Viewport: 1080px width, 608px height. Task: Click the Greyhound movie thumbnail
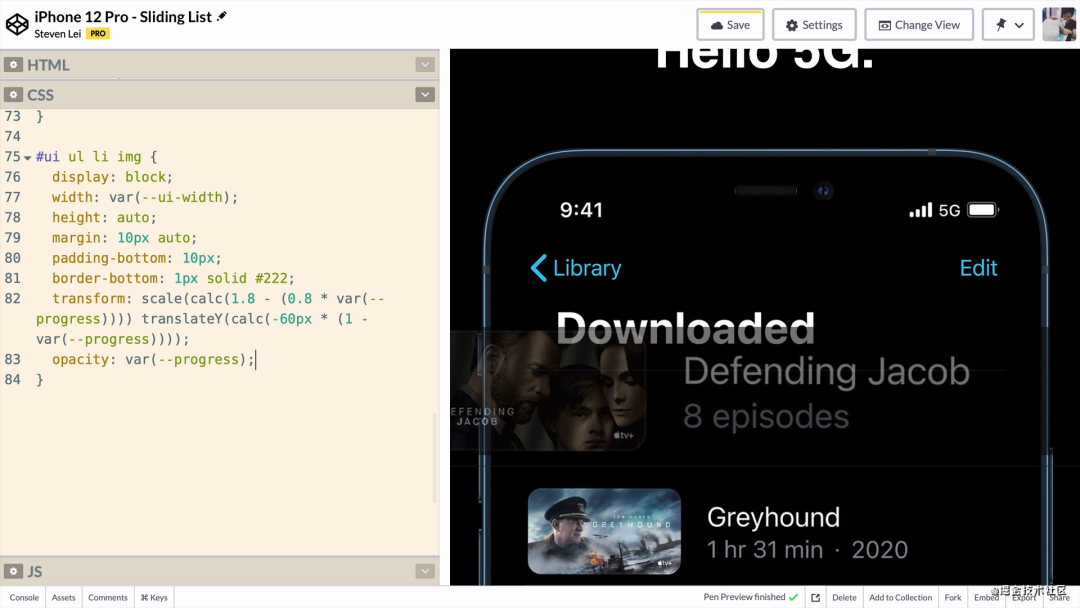click(x=604, y=531)
